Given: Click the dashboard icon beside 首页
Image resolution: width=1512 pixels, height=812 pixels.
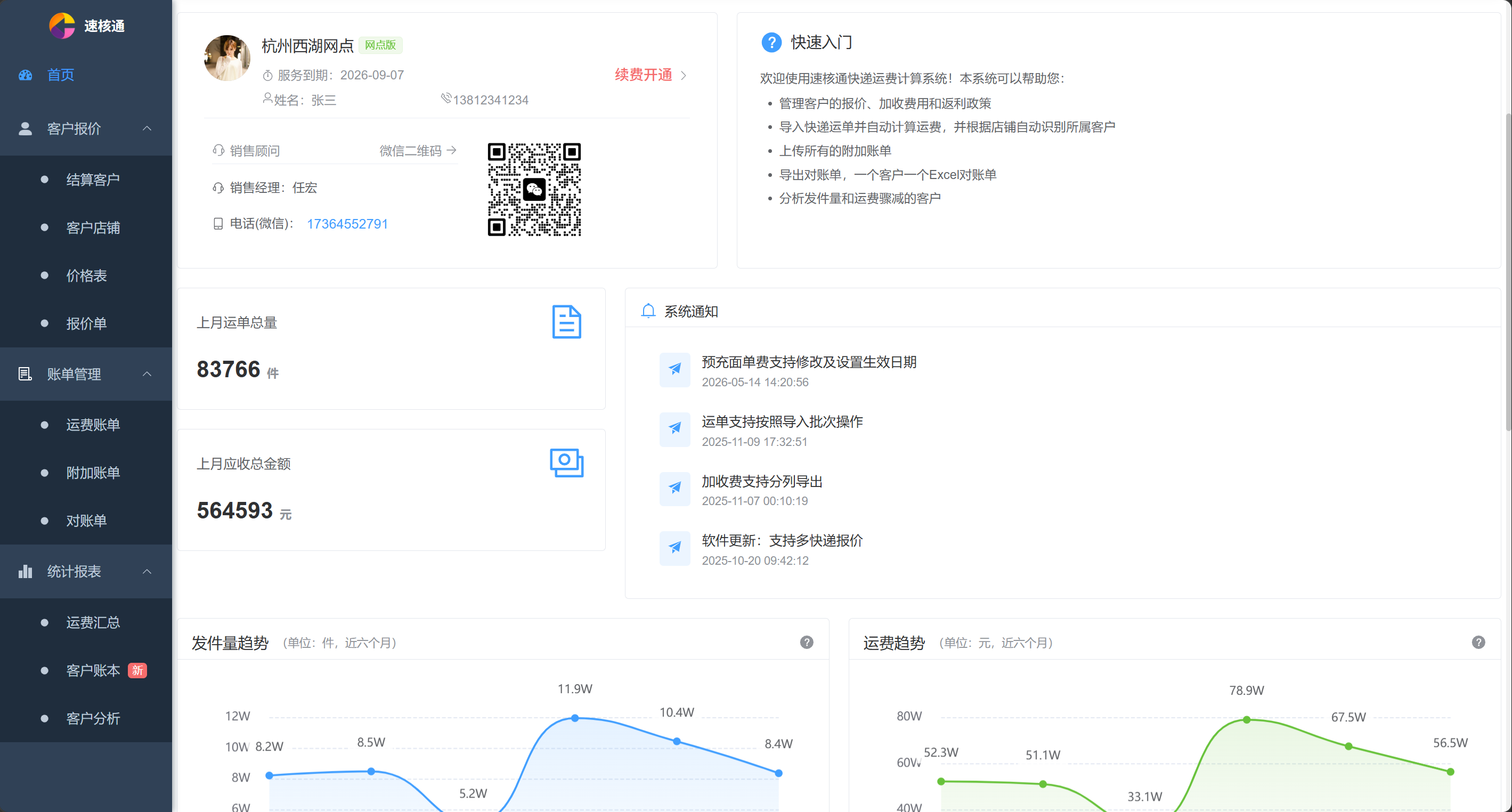Looking at the screenshot, I should tap(25, 75).
